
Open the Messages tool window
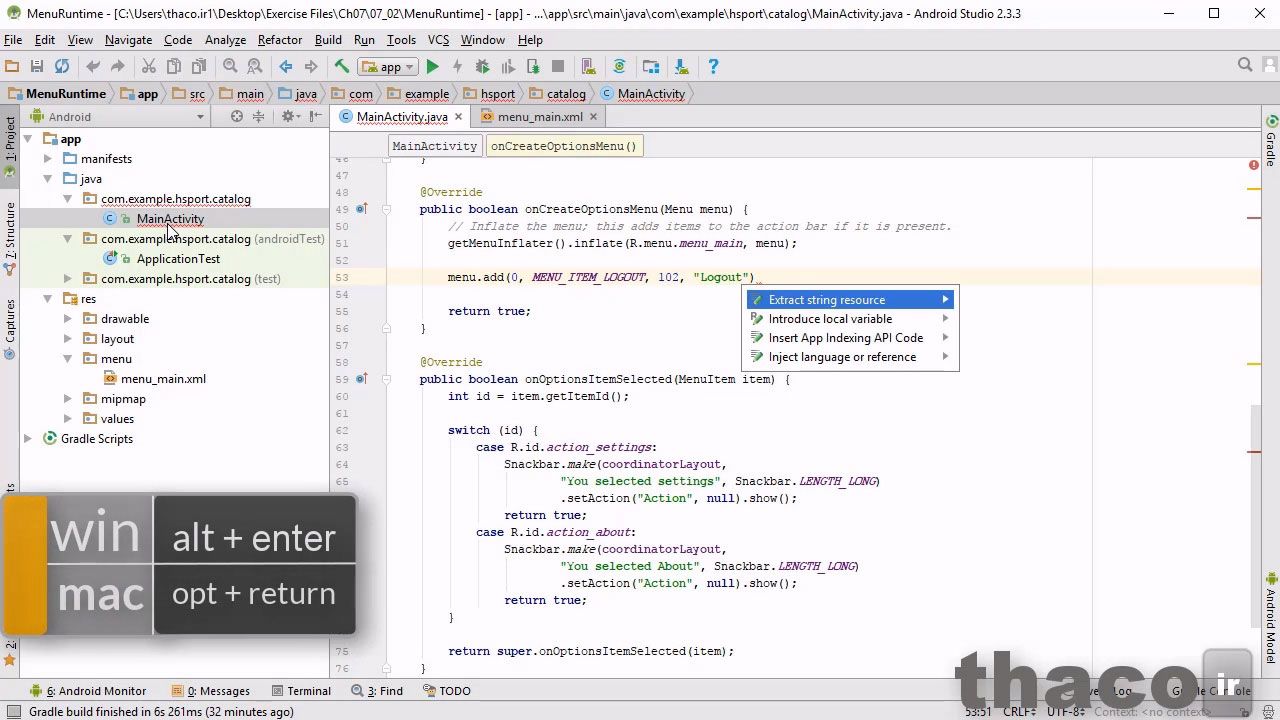[x=211, y=691]
